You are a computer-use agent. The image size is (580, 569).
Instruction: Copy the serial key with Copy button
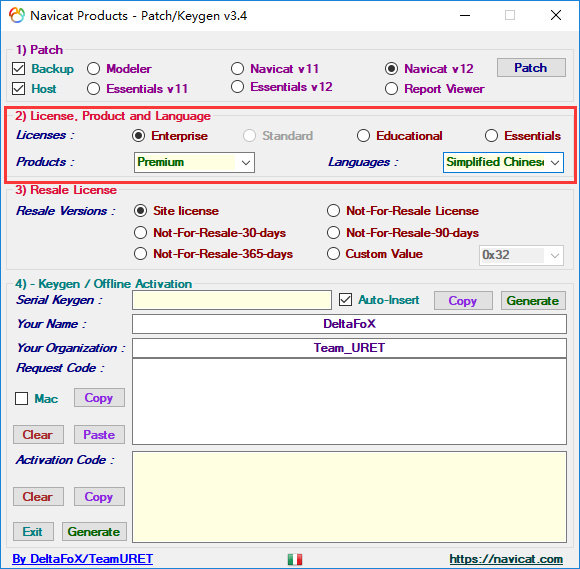[x=463, y=300]
